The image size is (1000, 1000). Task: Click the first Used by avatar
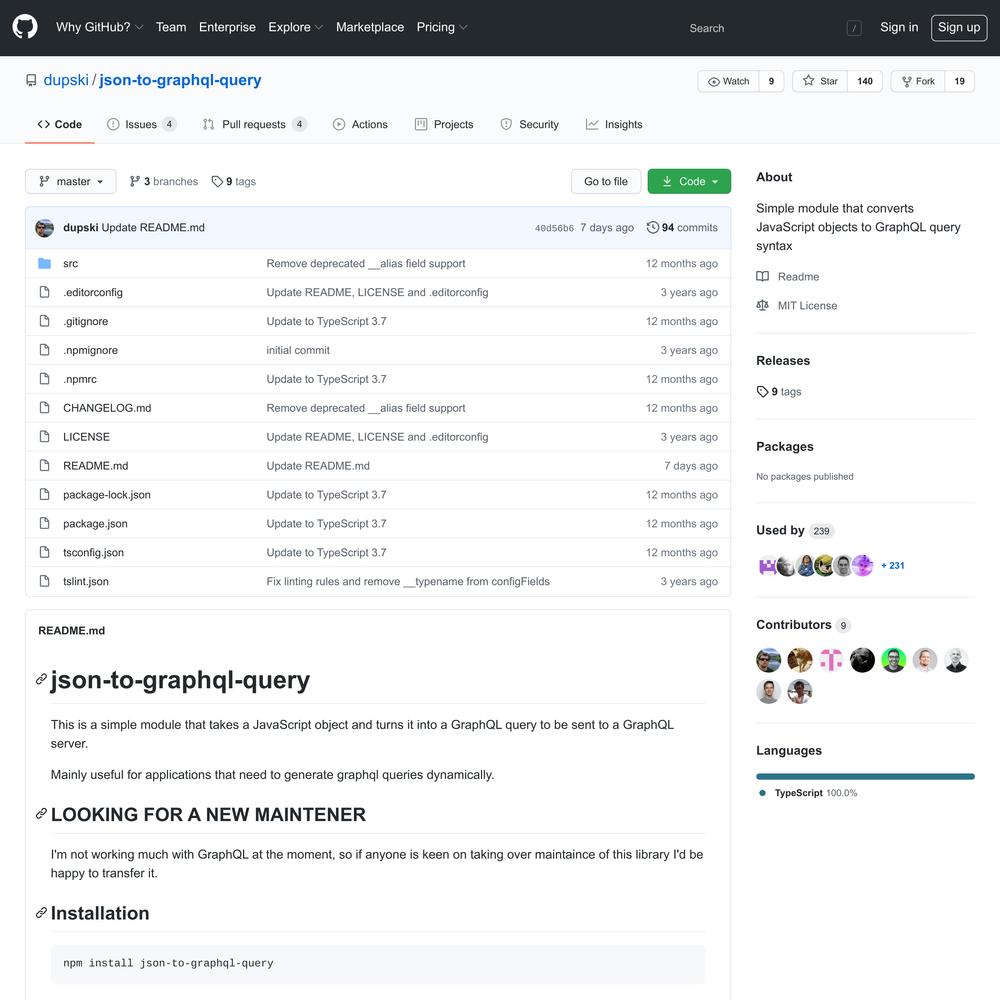click(x=767, y=566)
